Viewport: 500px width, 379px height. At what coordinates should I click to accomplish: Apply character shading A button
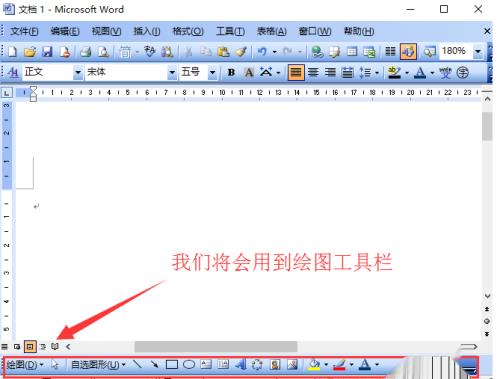pos(249,72)
